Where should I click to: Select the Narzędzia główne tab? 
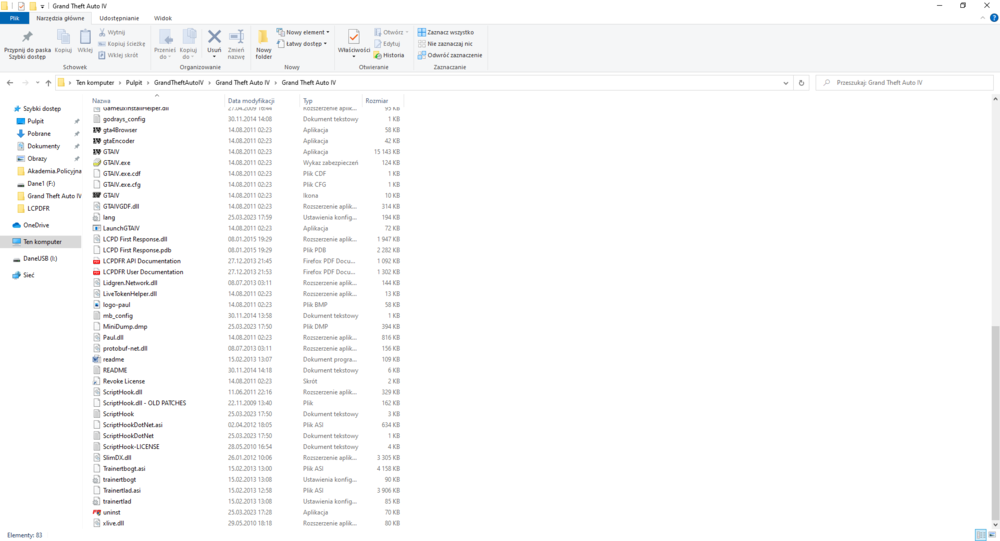[x=60, y=18]
